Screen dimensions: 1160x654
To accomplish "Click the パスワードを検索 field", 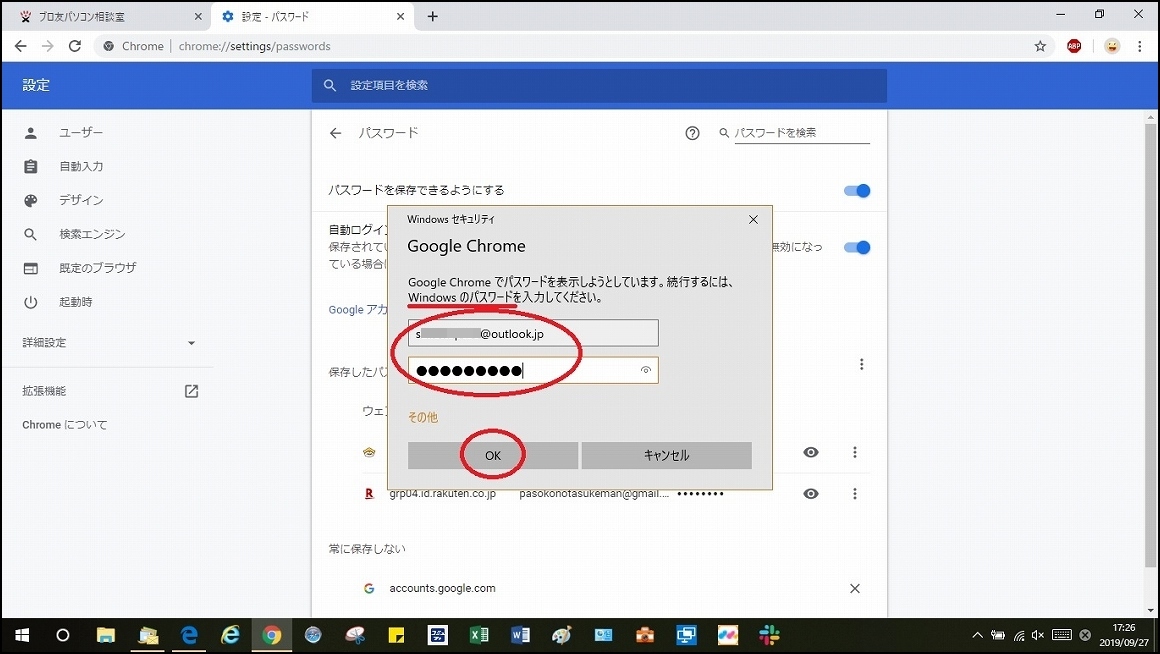I will [x=801, y=133].
